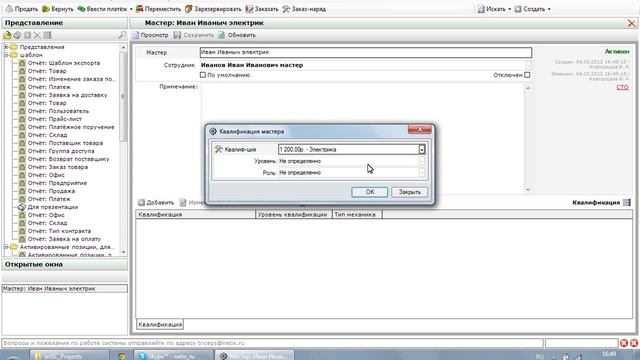Viewport: 640px width, 360px height.
Task: Select Отчёт: Заявка на доставку item
Action: point(67,95)
